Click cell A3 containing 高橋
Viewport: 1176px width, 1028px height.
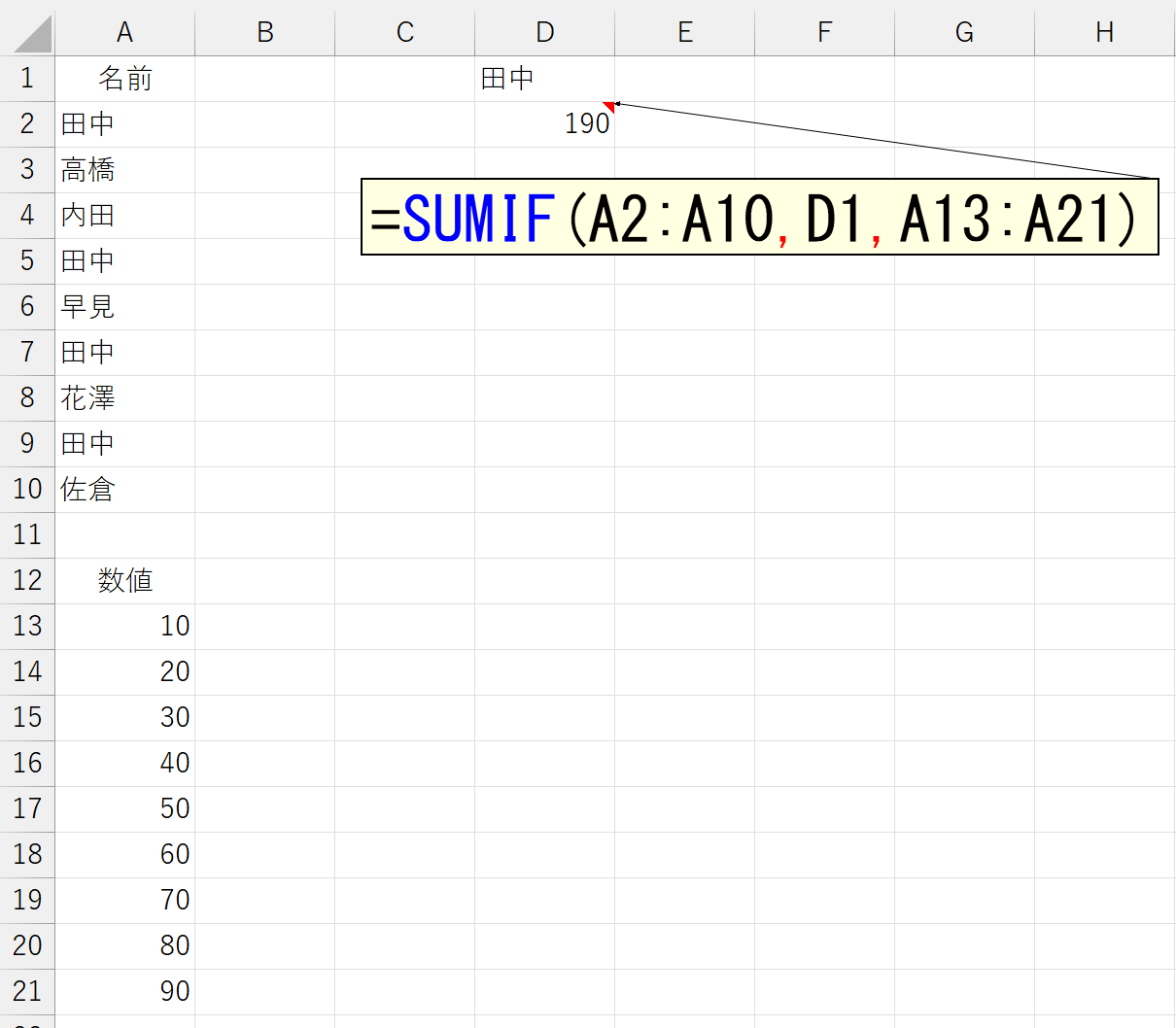click(x=124, y=170)
